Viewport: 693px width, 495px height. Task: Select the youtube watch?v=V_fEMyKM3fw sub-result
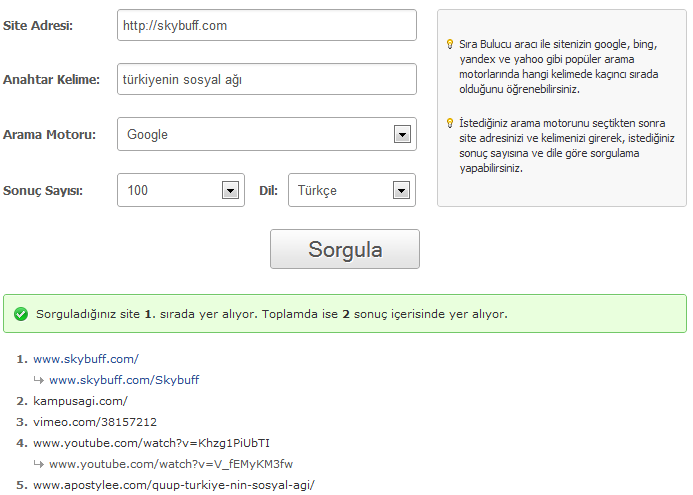tap(171, 464)
